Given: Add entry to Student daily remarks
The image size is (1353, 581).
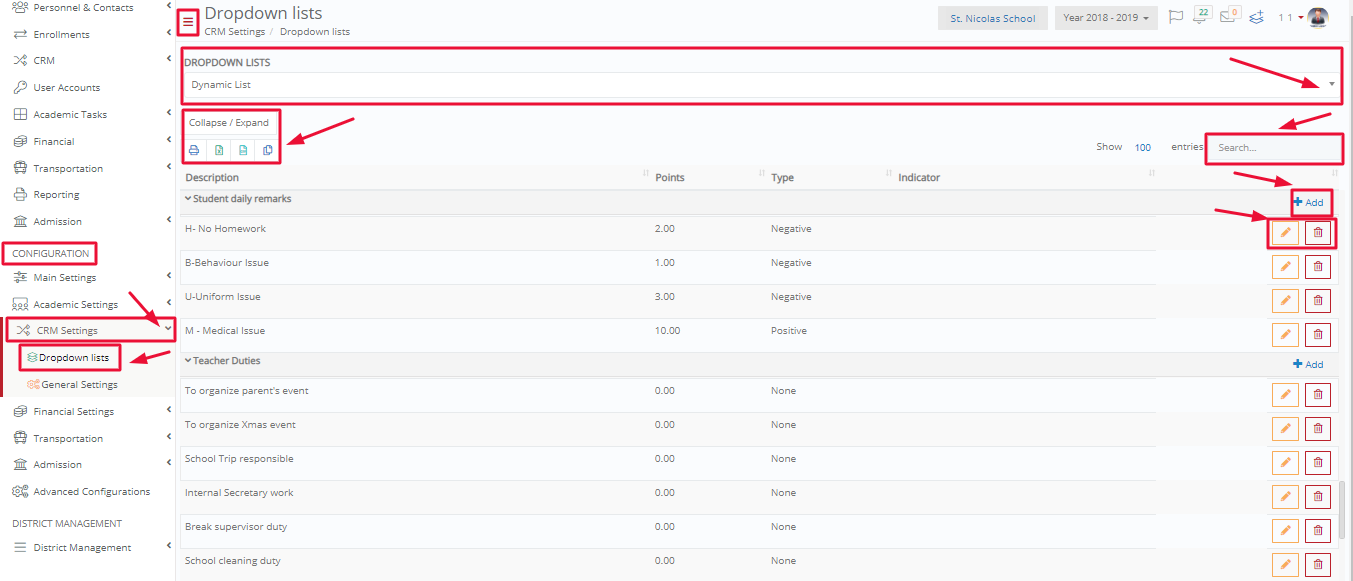Looking at the screenshot, I should tap(1308, 203).
